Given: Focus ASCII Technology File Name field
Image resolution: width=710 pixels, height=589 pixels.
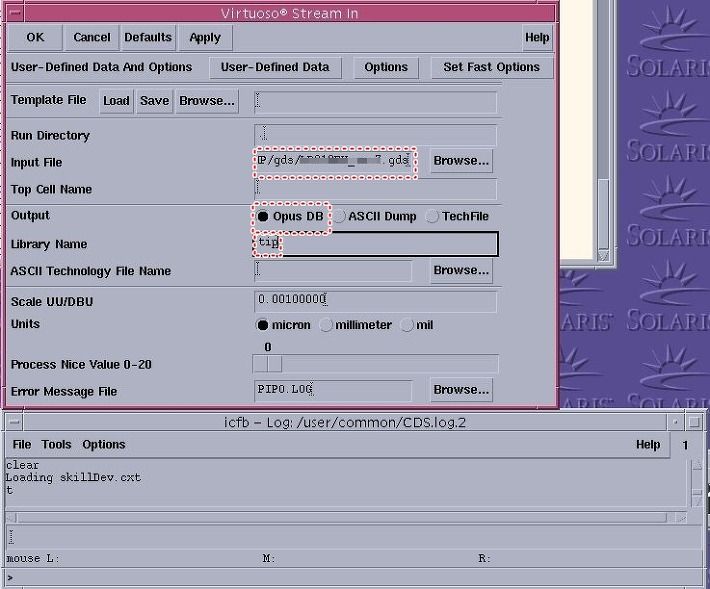Looking at the screenshot, I should coord(333,271).
